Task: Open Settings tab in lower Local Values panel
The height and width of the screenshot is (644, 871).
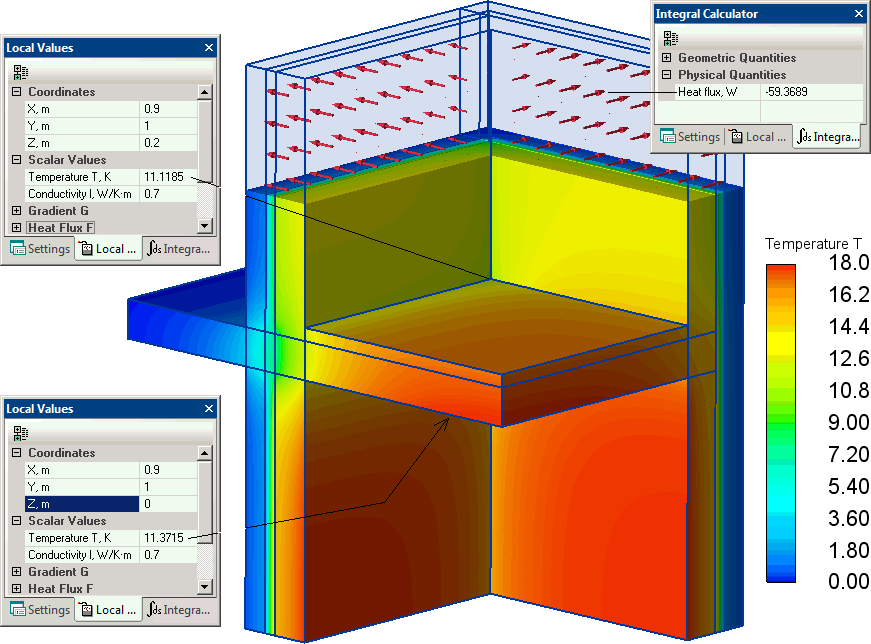Action: 40,610
